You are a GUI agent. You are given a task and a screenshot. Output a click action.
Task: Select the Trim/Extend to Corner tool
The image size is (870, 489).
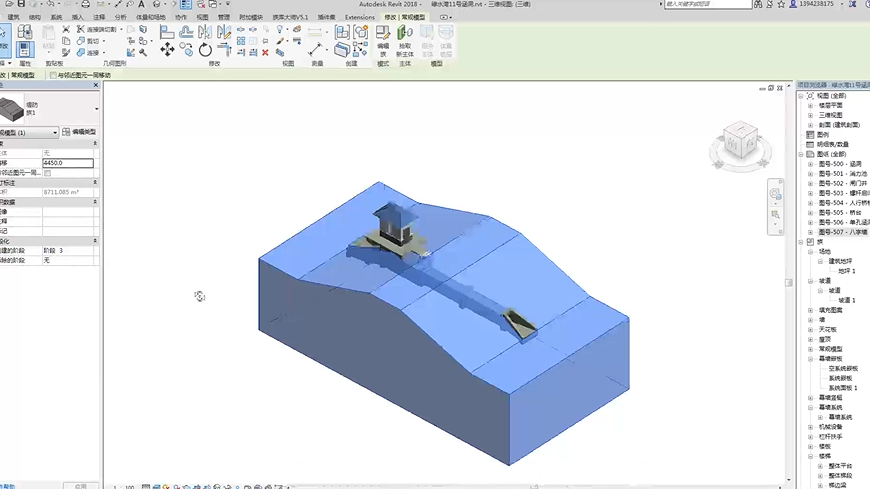click(x=224, y=50)
